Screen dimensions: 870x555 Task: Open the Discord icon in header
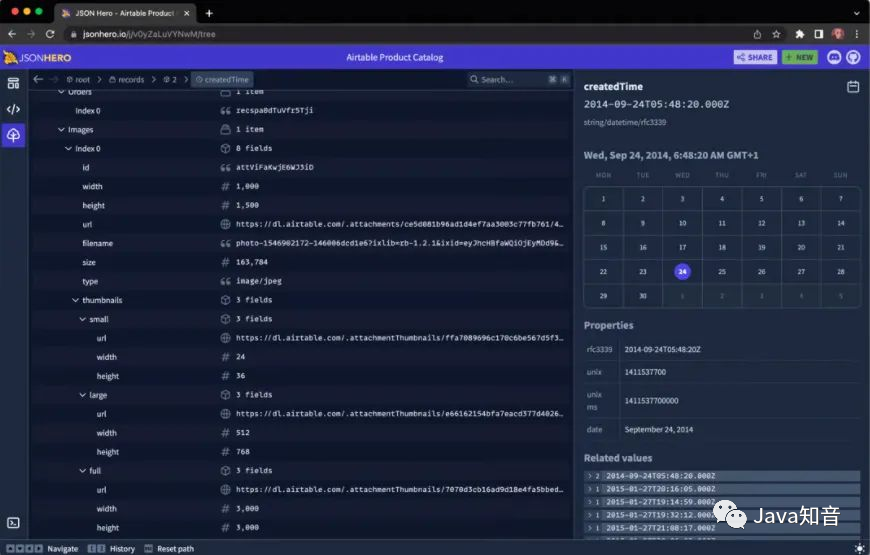click(834, 57)
